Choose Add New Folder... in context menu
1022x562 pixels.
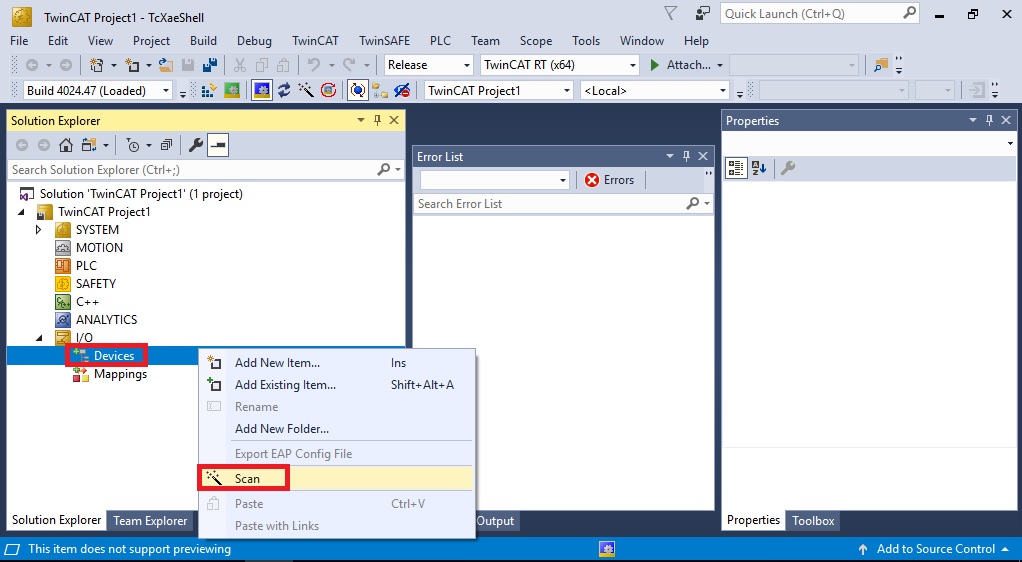tap(336, 428)
